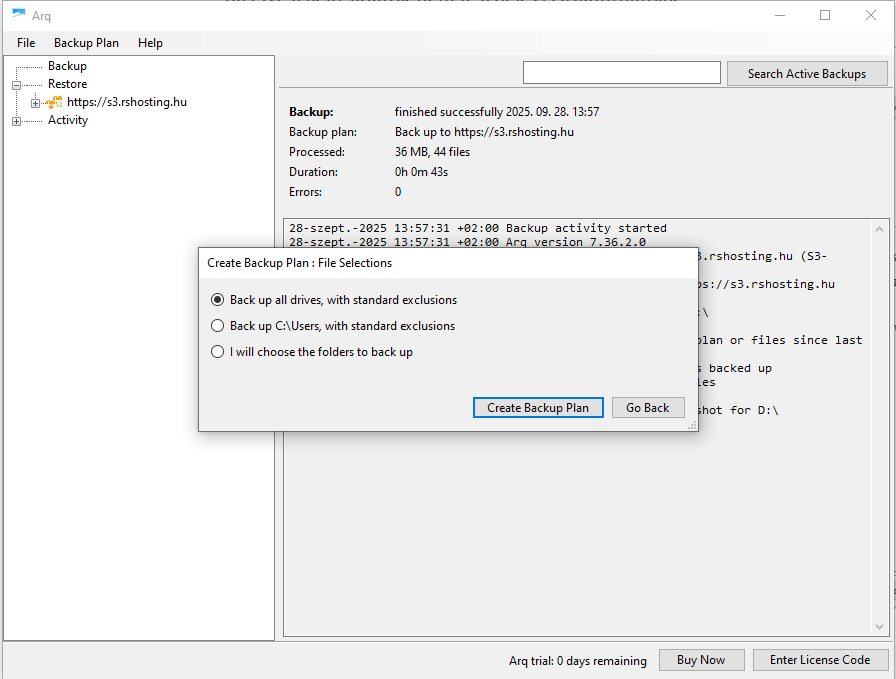
Task: Click the Create Backup Plan button
Action: coord(538,408)
